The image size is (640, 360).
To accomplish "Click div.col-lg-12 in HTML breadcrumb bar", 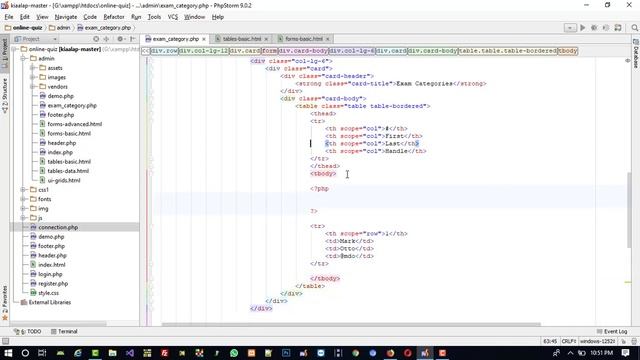I will coord(204,51).
